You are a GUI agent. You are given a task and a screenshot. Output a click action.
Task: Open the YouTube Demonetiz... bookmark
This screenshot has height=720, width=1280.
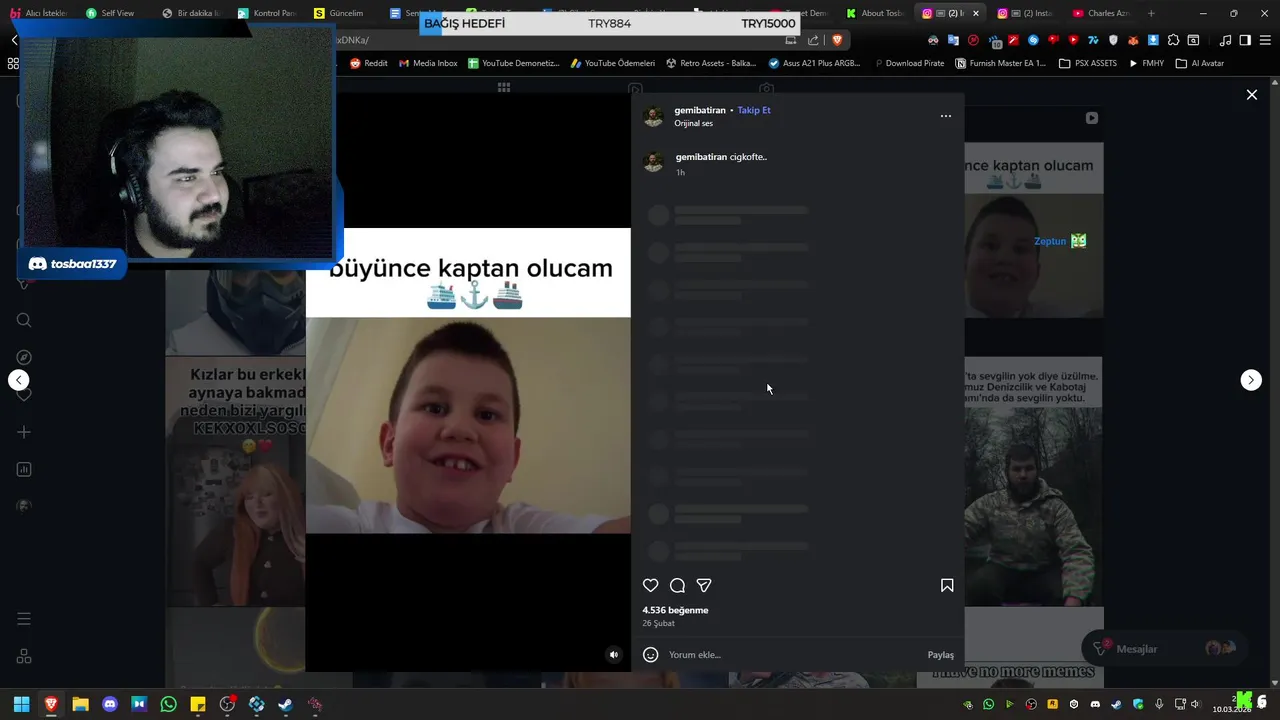[x=514, y=63]
